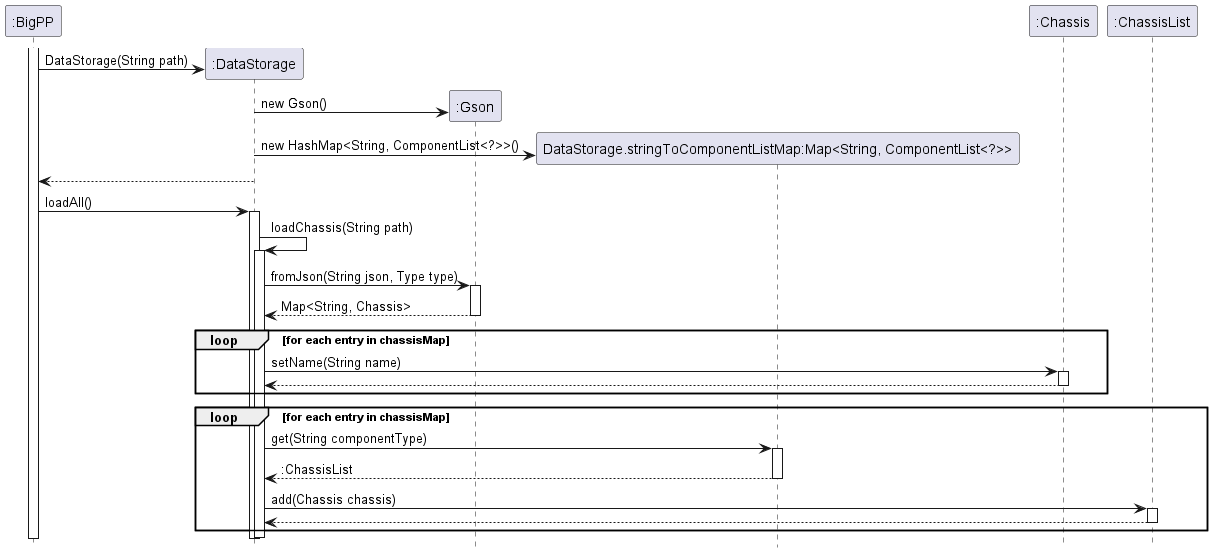Image resolution: width=1212 pixels, height=553 pixels.
Task: Select the :ChassisList participant box at top
Action: tap(1152, 22)
